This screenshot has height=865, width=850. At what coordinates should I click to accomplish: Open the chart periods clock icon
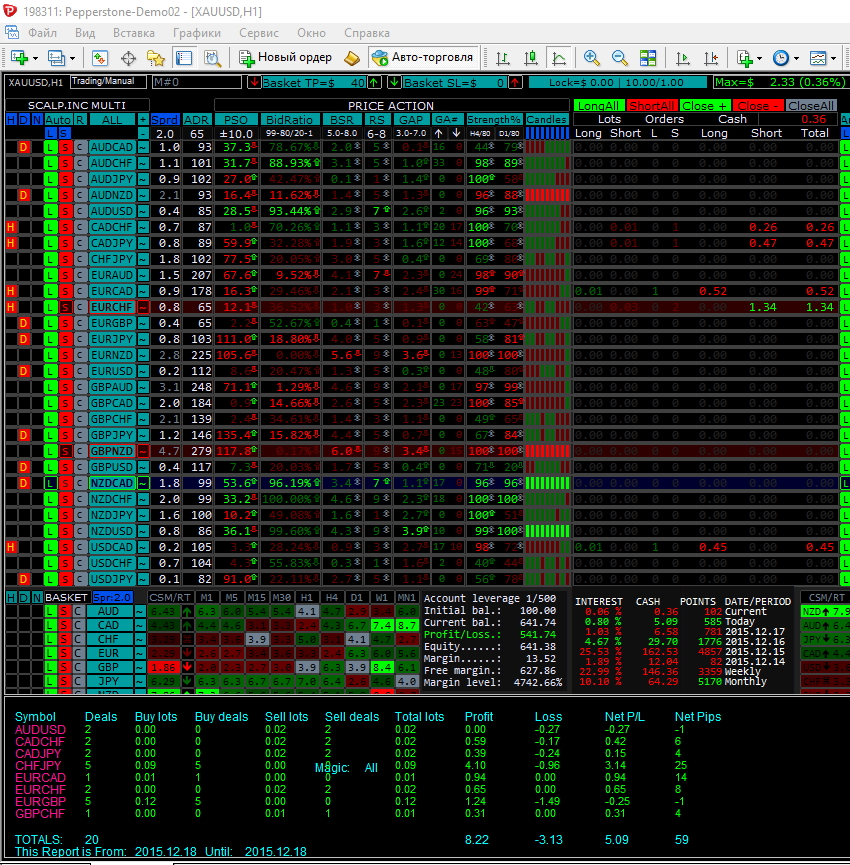point(780,57)
